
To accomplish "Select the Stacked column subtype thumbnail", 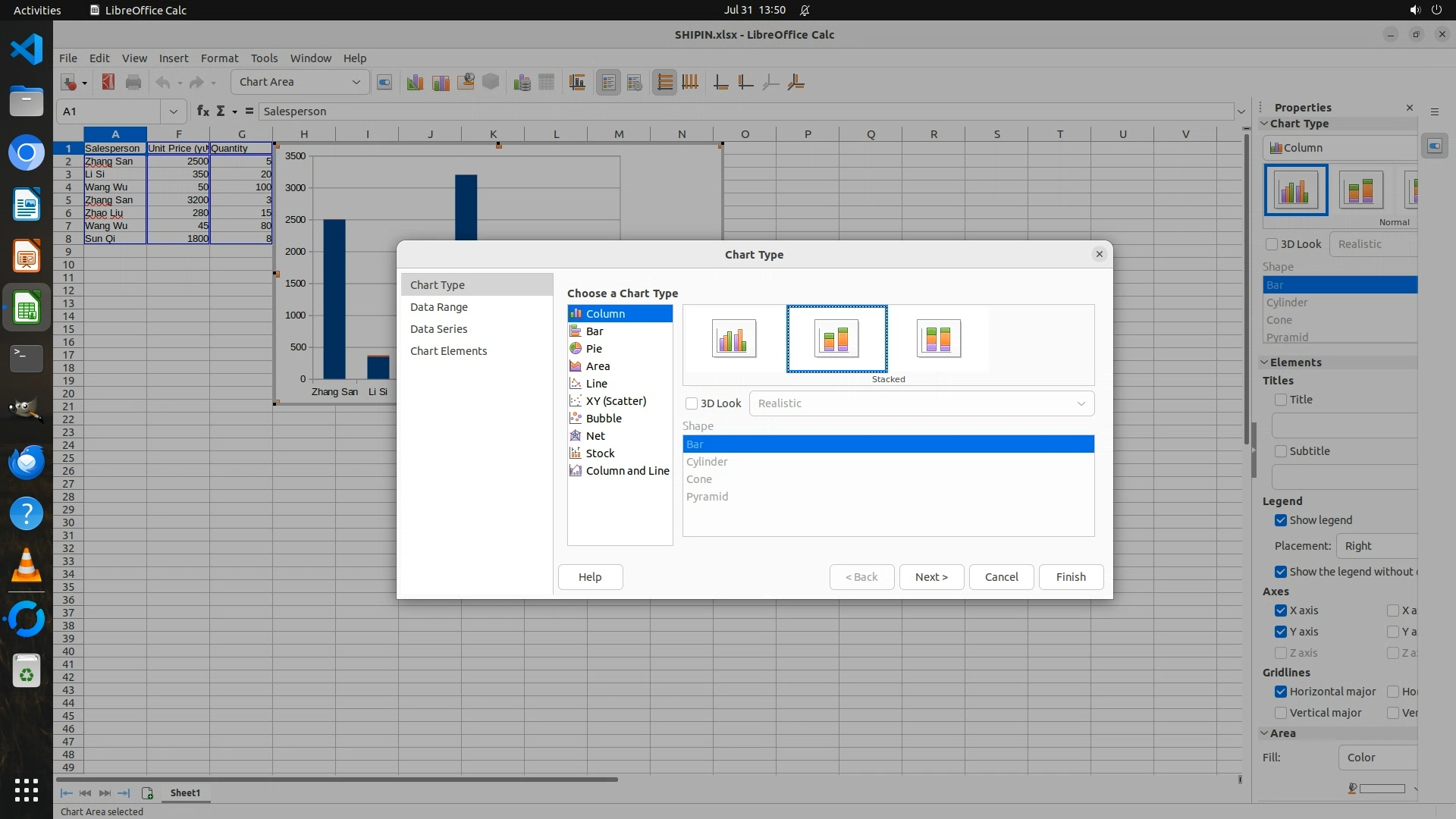I will [836, 339].
